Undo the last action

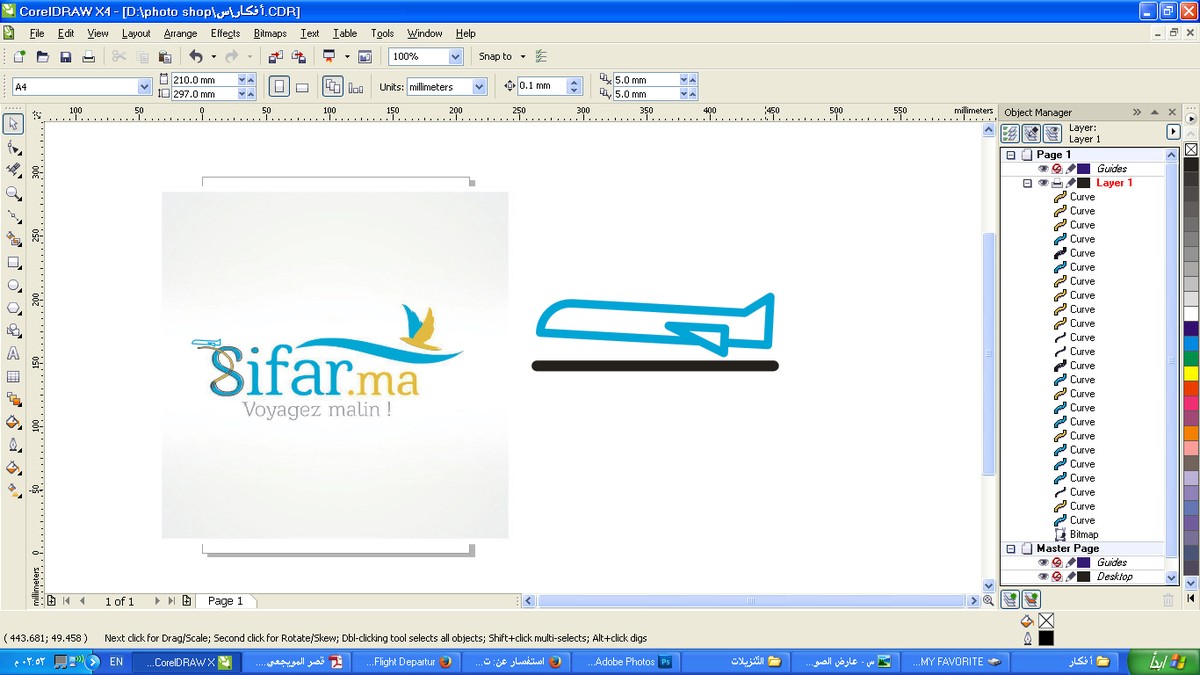point(195,57)
